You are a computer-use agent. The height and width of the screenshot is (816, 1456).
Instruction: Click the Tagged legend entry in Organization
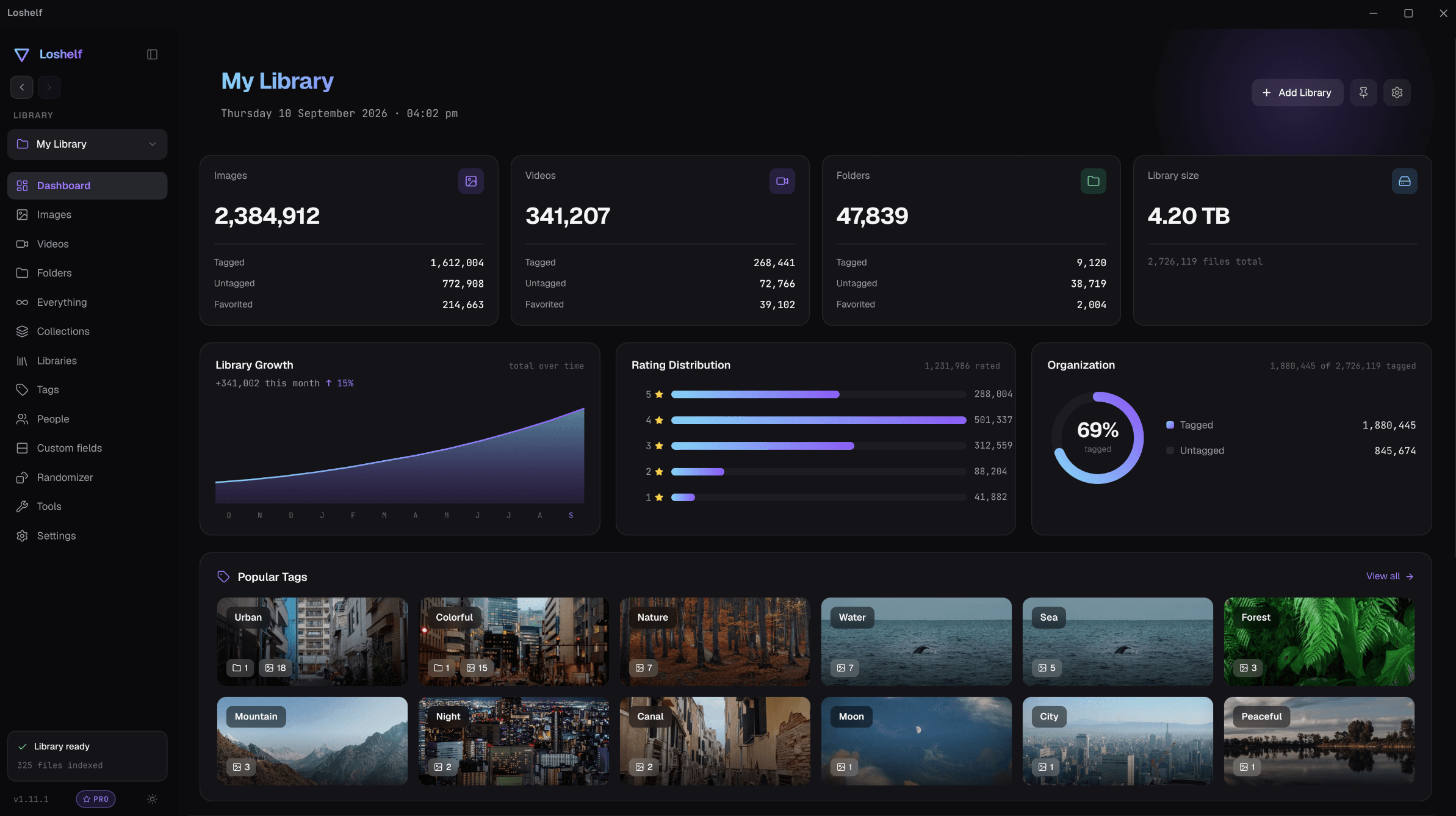pyautogui.click(x=1291, y=425)
